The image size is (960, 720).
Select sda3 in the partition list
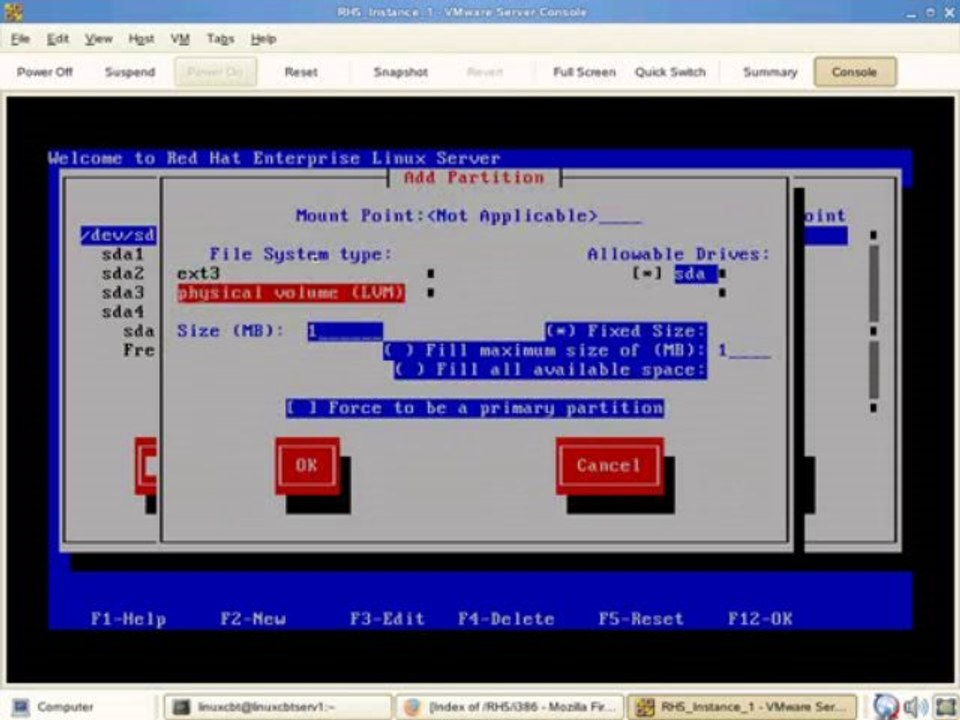[x=122, y=293]
